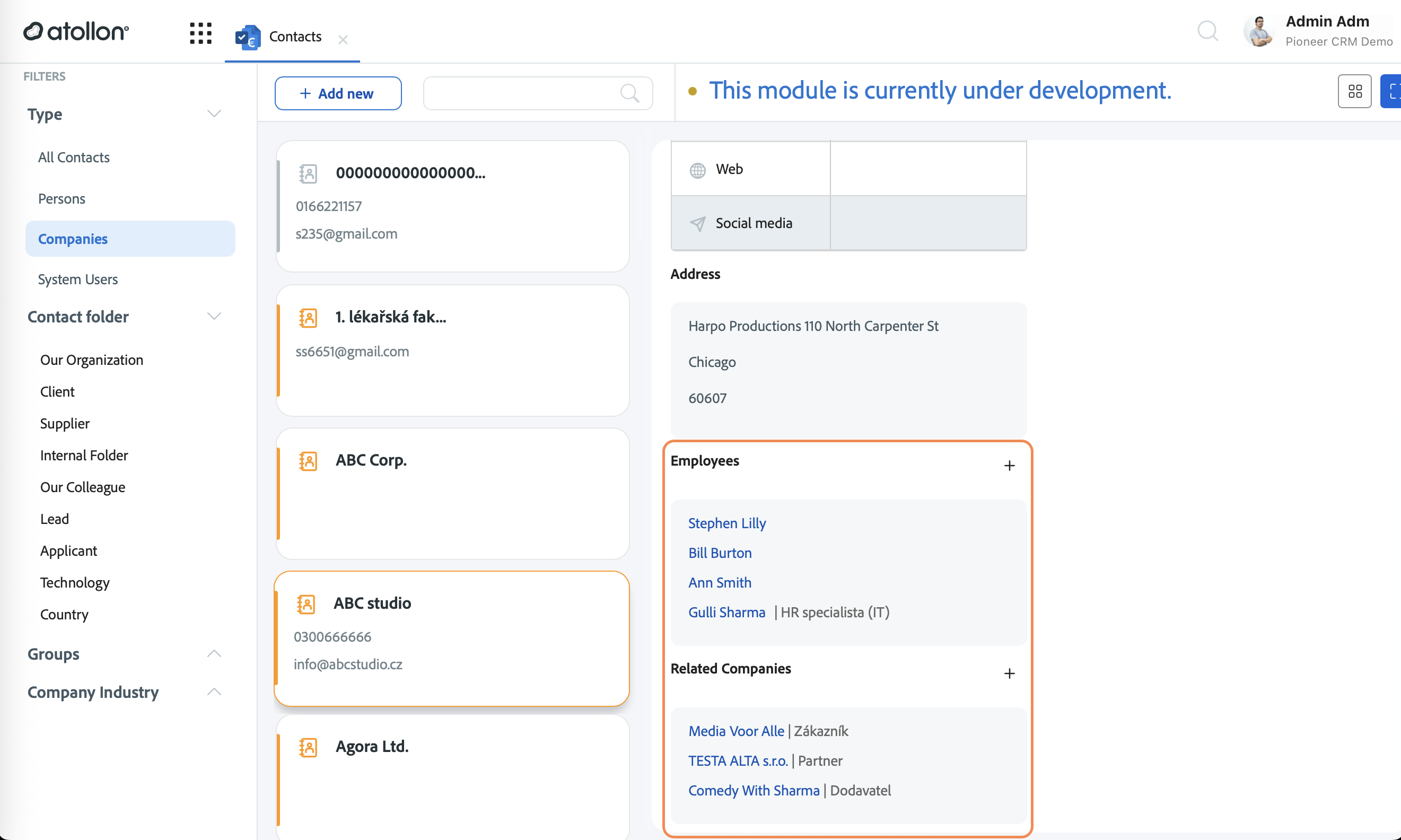Click into the contacts search field
The height and width of the screenshot is (840, 1401).
(x=538, y=93)
